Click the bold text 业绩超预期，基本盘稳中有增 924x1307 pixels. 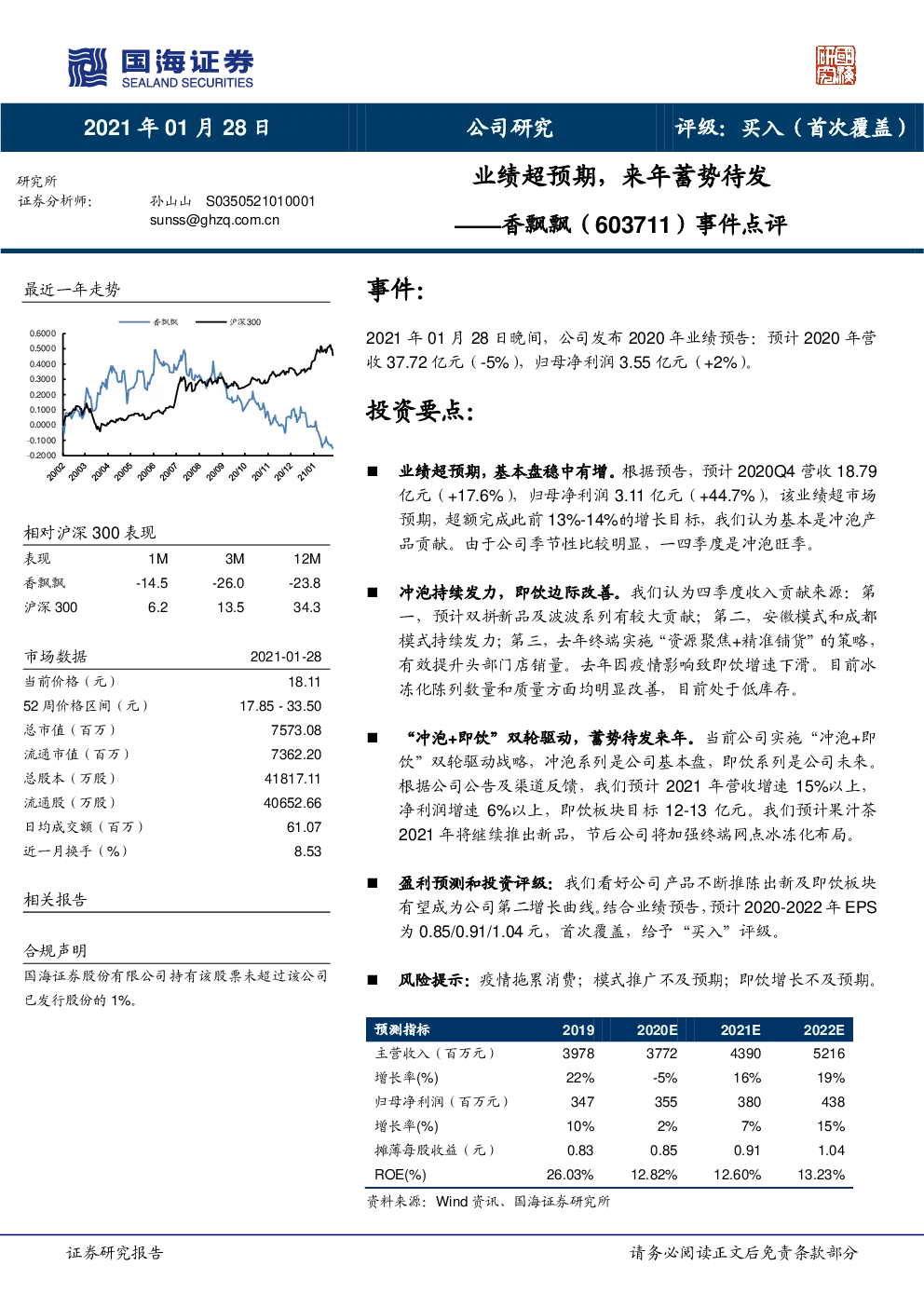point(507,471)
